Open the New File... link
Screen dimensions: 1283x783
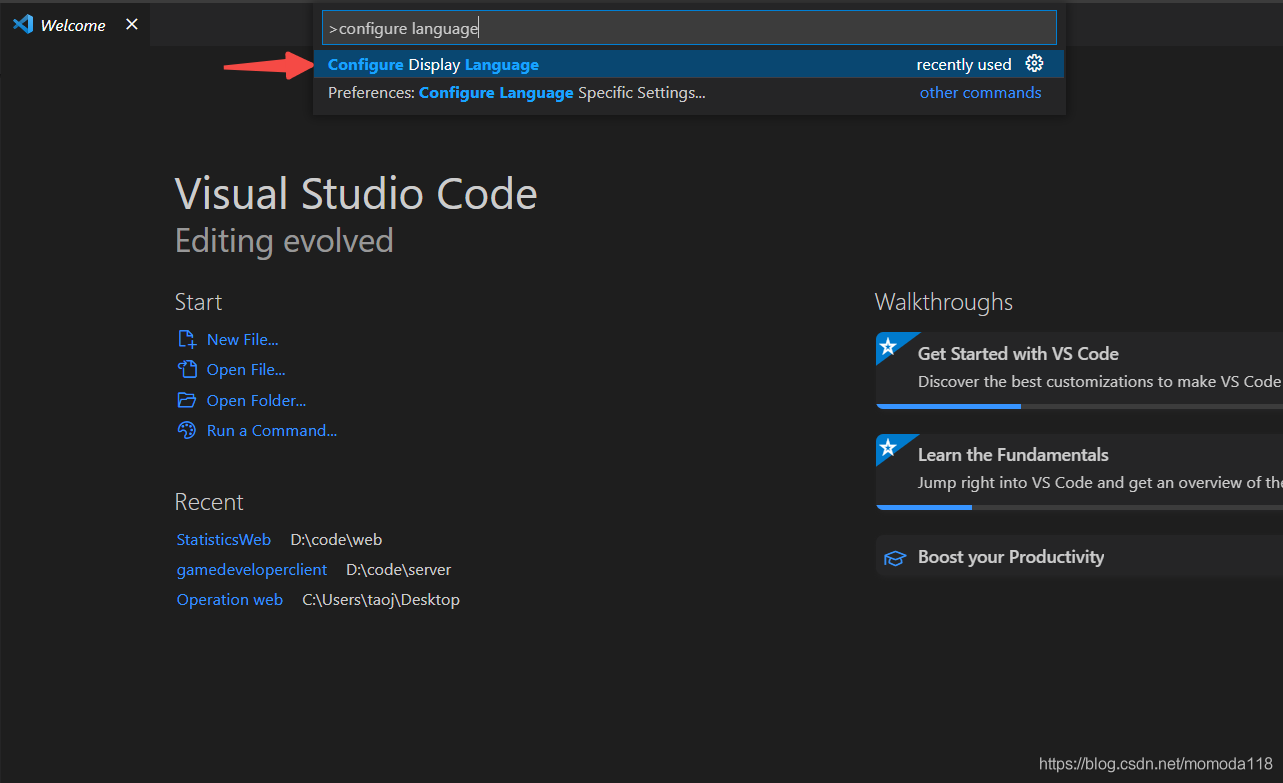click(242, 340)
